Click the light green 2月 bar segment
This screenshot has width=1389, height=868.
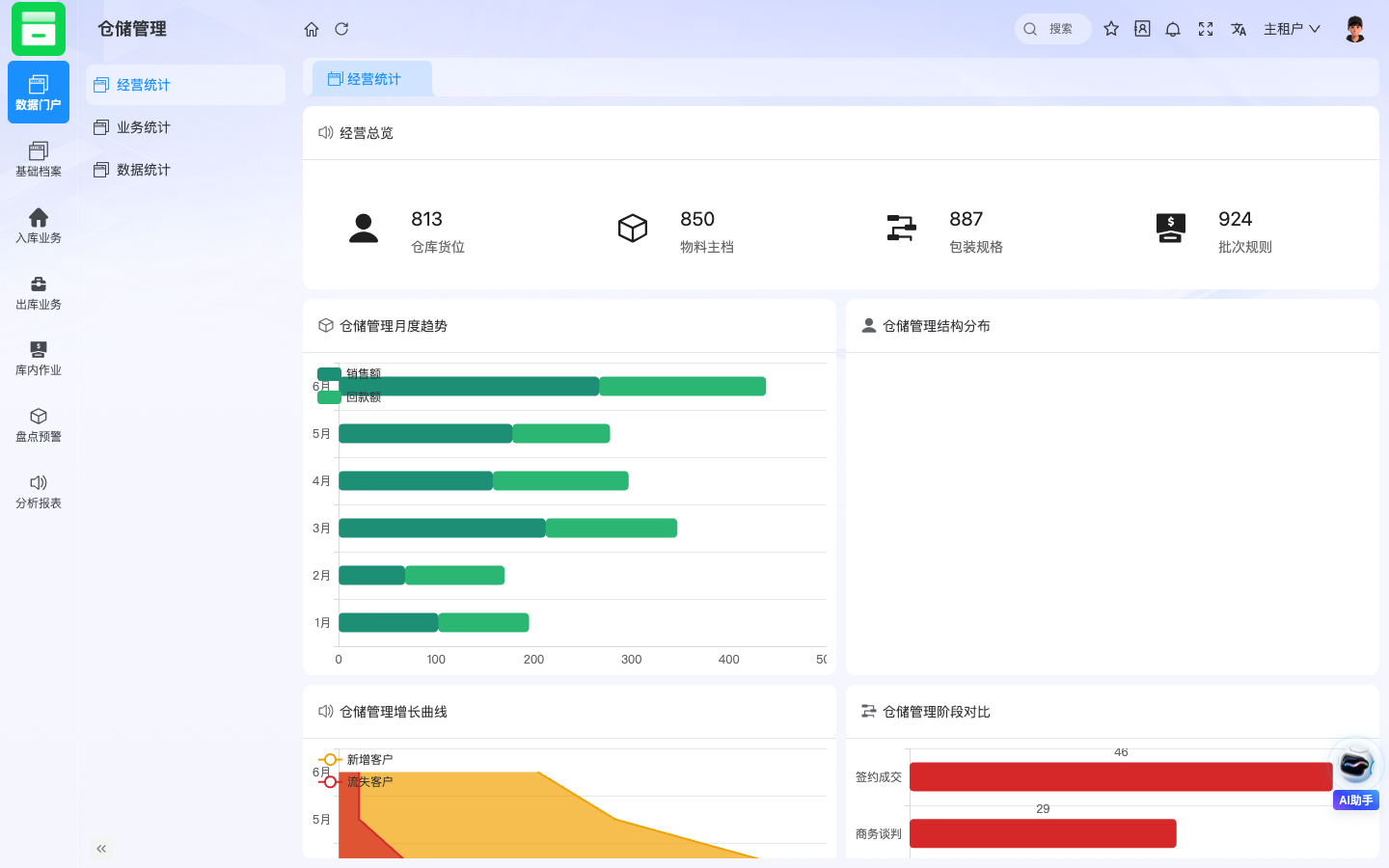(x=454, y=575)
